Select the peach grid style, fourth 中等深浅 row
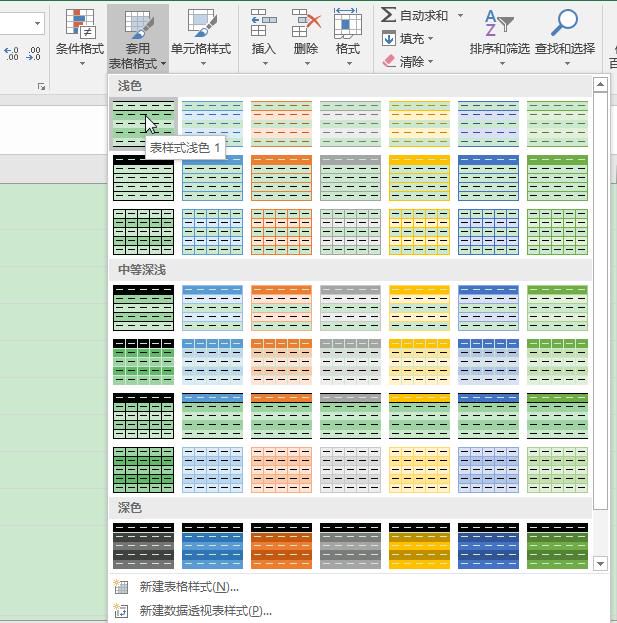The image size is (617, 623). pos(281,470)
